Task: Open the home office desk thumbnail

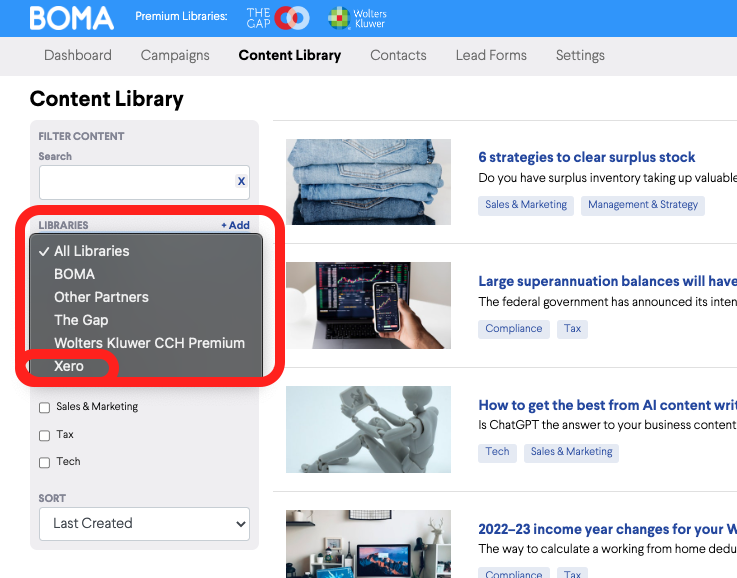Action: [x=368, y=544]
